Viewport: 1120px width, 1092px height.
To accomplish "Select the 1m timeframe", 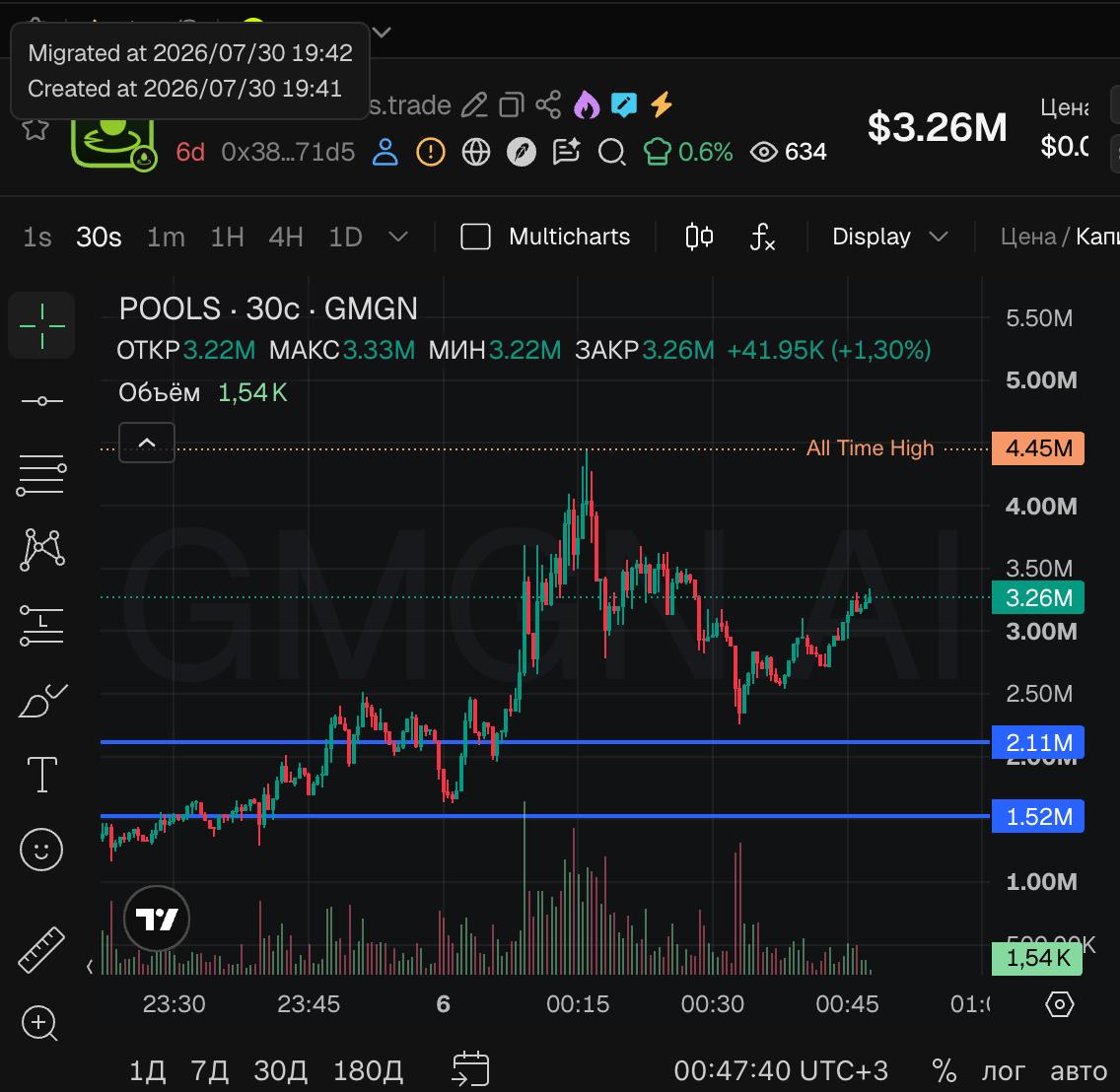I will pyautogui.click(x=166, y=237).
